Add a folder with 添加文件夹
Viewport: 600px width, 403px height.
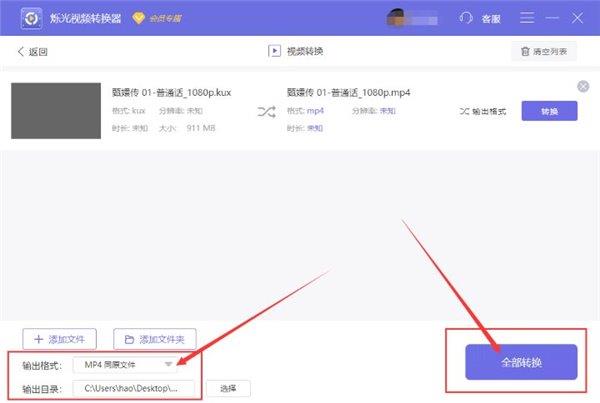point(155,339)
